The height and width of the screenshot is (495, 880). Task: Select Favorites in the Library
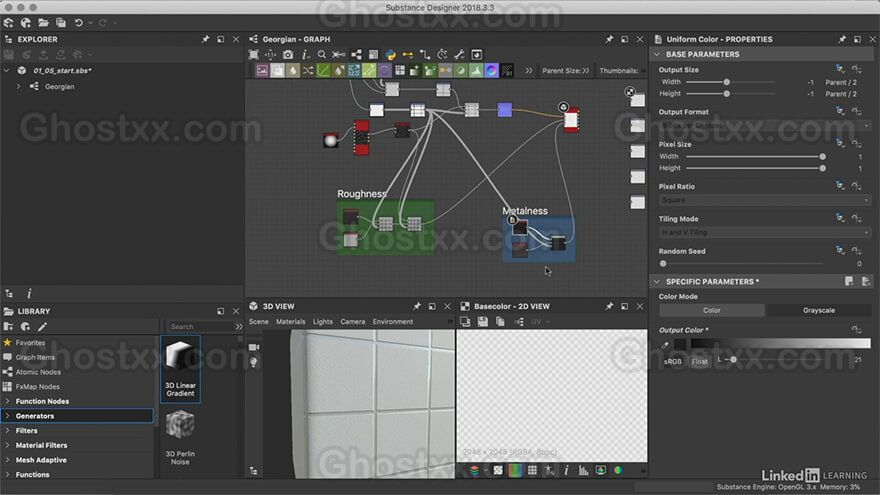(30, 342)
